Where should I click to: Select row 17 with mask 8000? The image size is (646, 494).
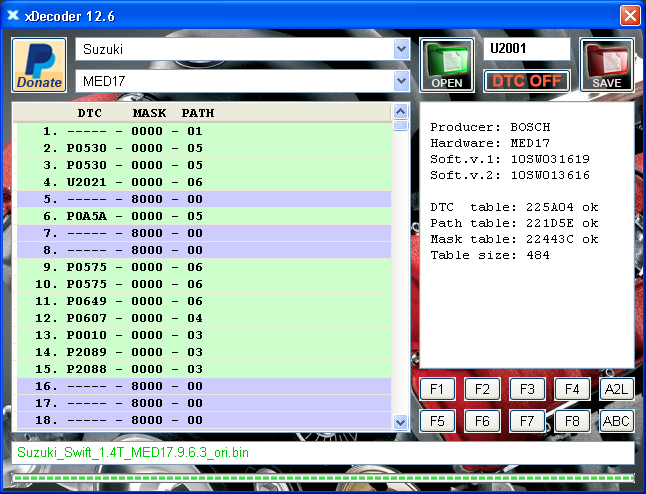coord(204,403)
